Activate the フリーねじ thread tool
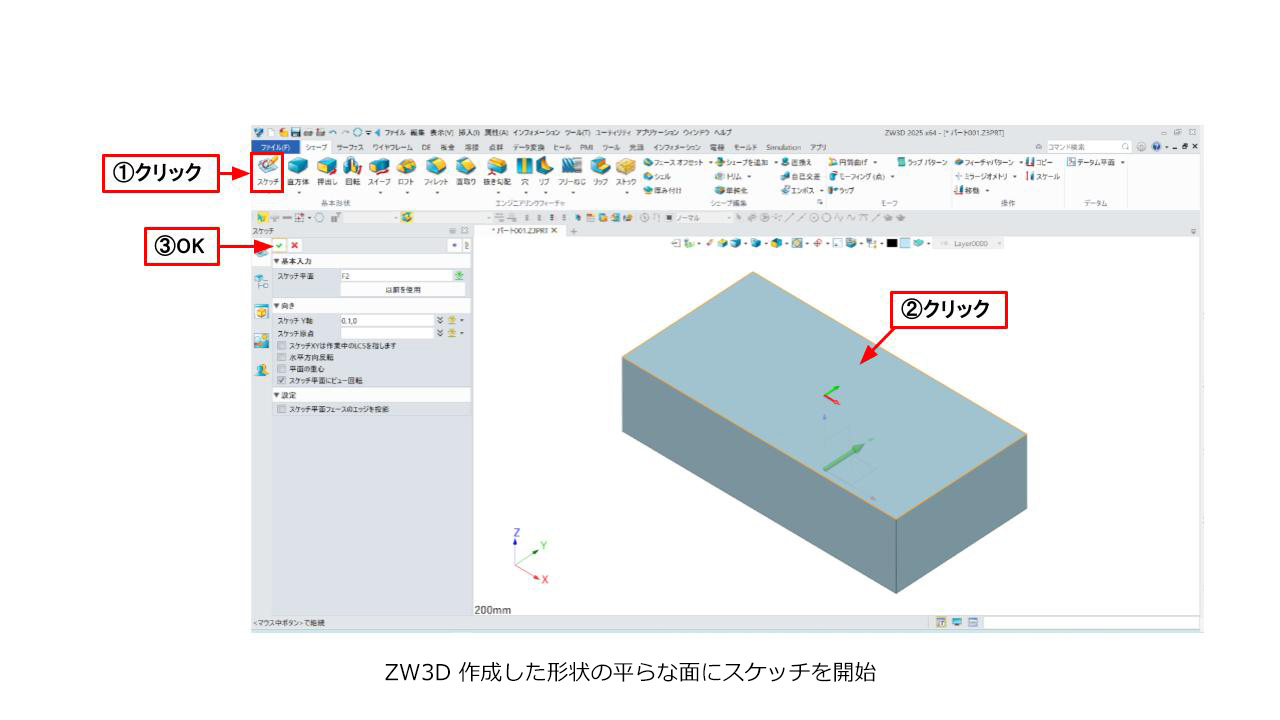 pyautogui.click(x=571, y=172)
